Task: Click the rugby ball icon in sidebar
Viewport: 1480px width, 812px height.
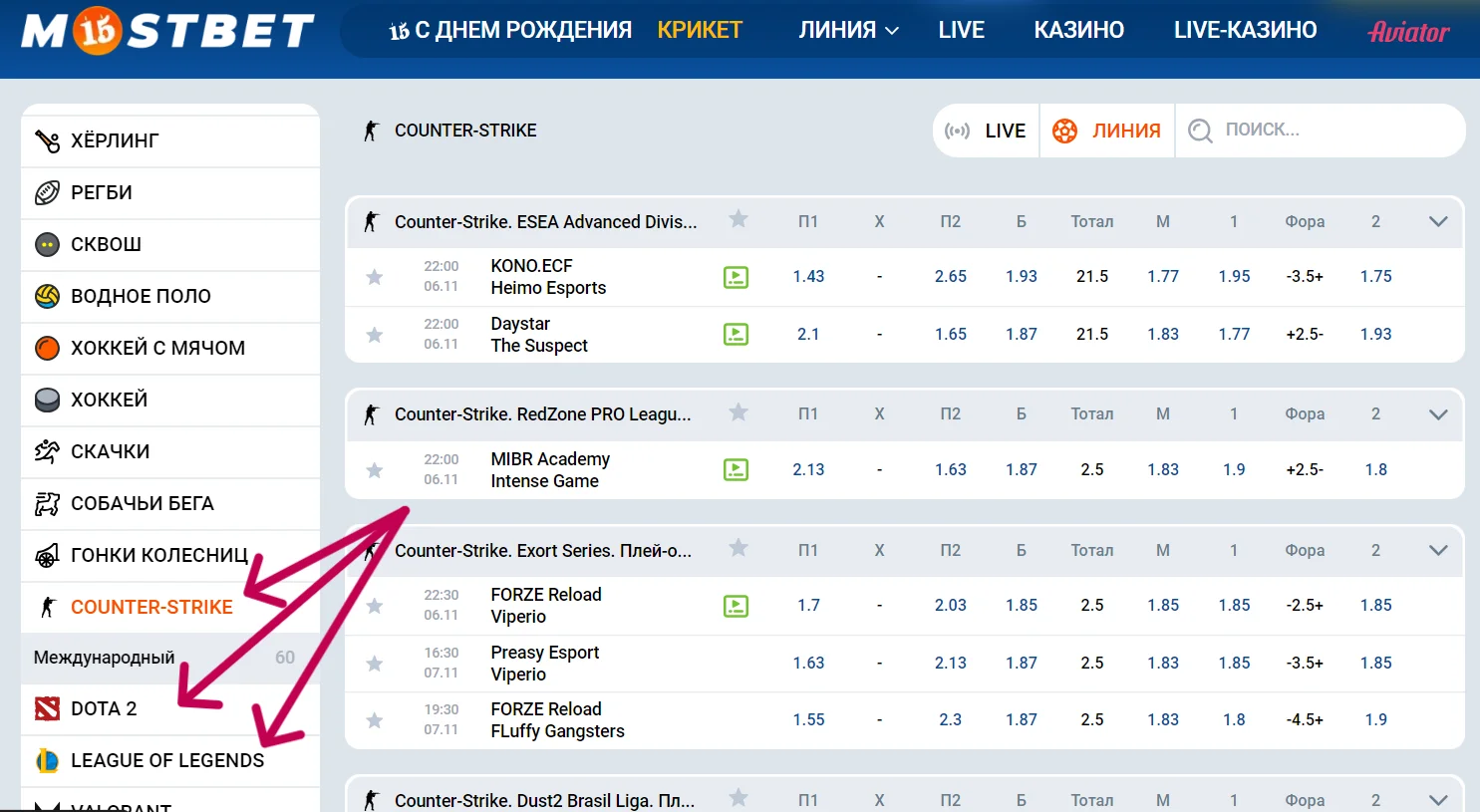Action: (47, 192)
